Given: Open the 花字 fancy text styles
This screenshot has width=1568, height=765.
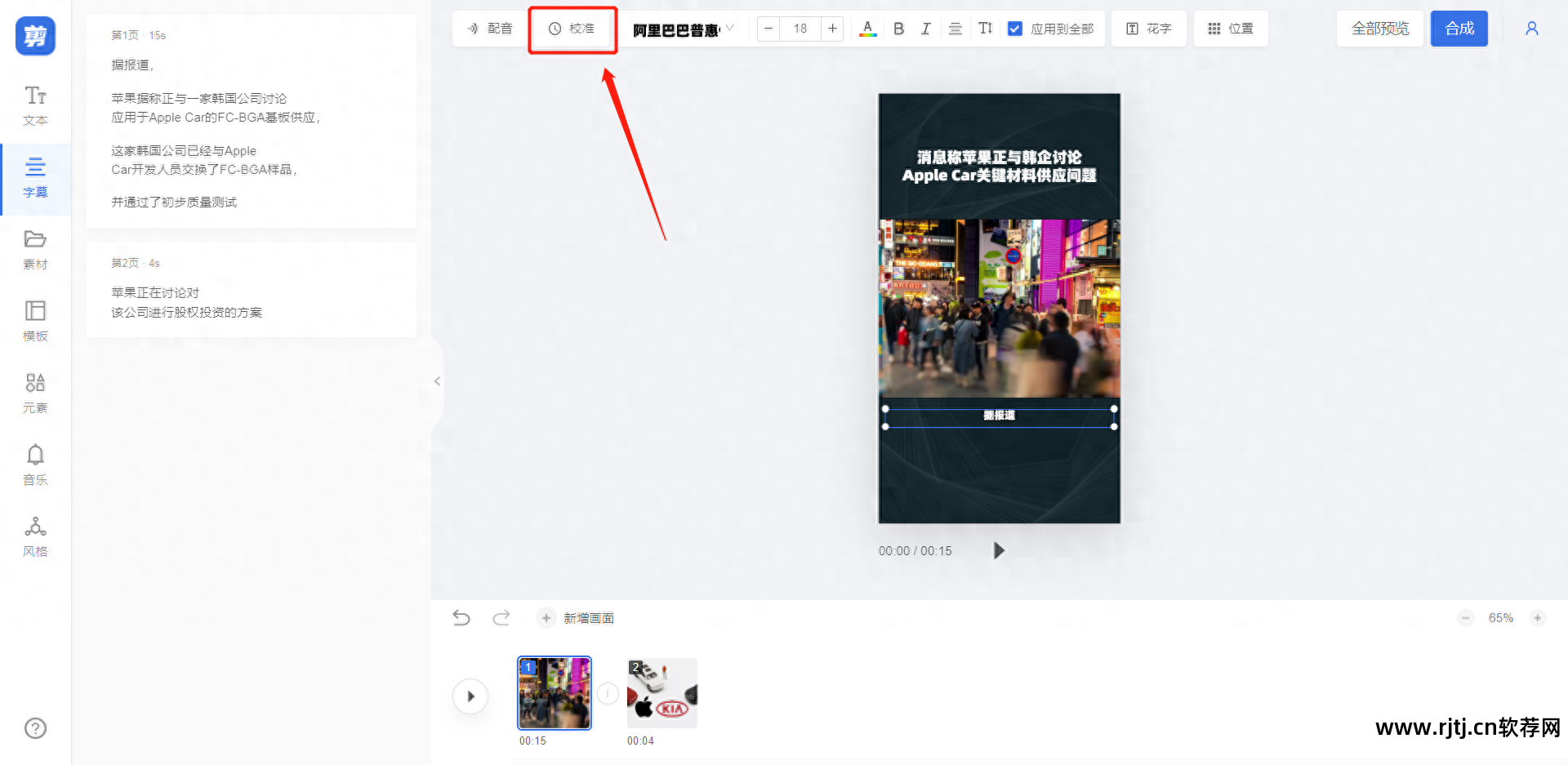Looking at the screenshot, I should click(x=1148, y=28).
